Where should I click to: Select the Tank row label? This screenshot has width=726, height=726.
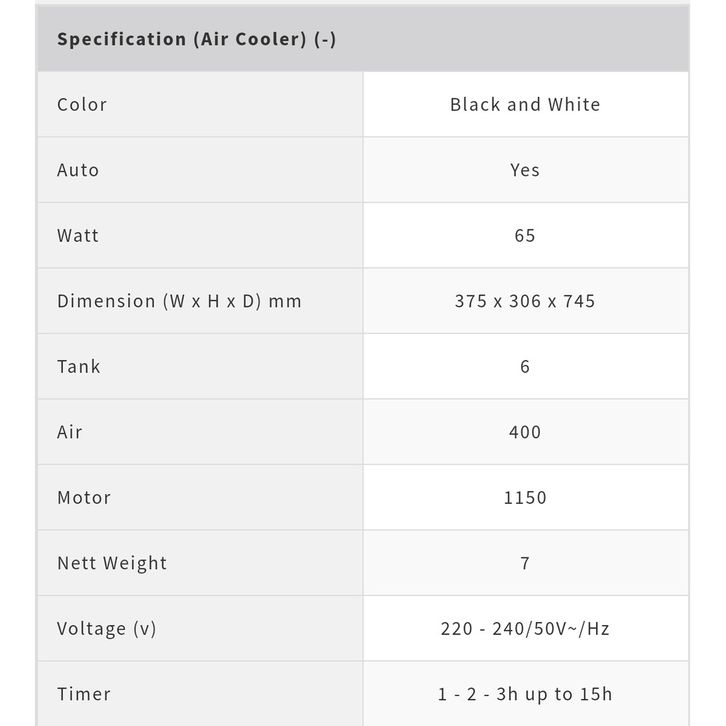tap(79, 367)
